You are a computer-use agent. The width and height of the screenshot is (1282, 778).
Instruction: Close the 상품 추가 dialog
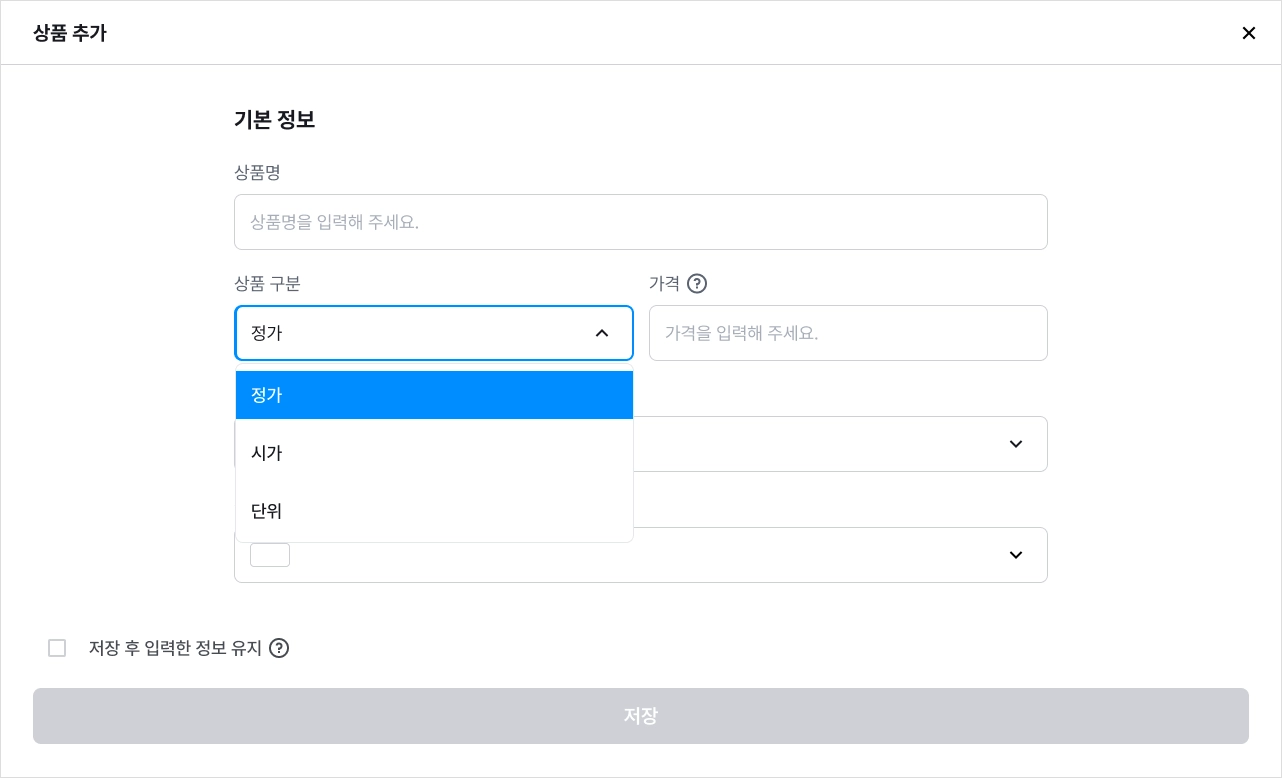click(x=1248, y=33)
